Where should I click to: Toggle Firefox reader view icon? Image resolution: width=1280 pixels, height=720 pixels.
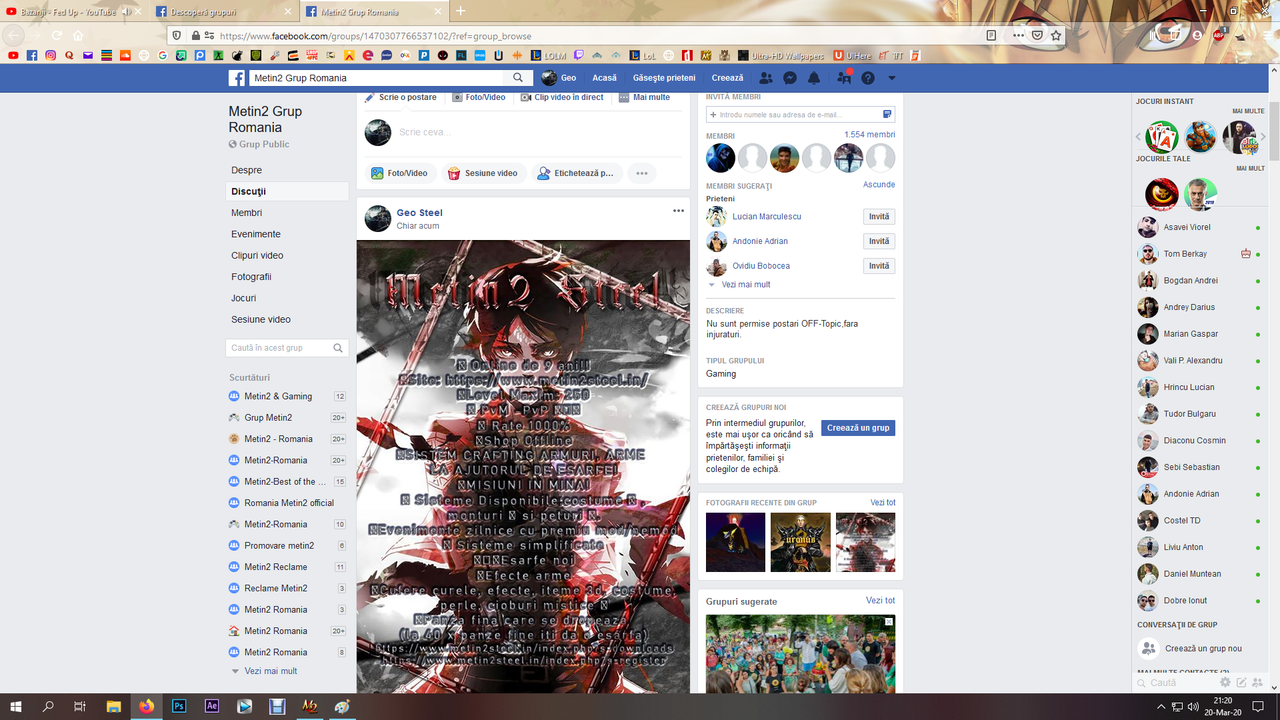point(991,35)
